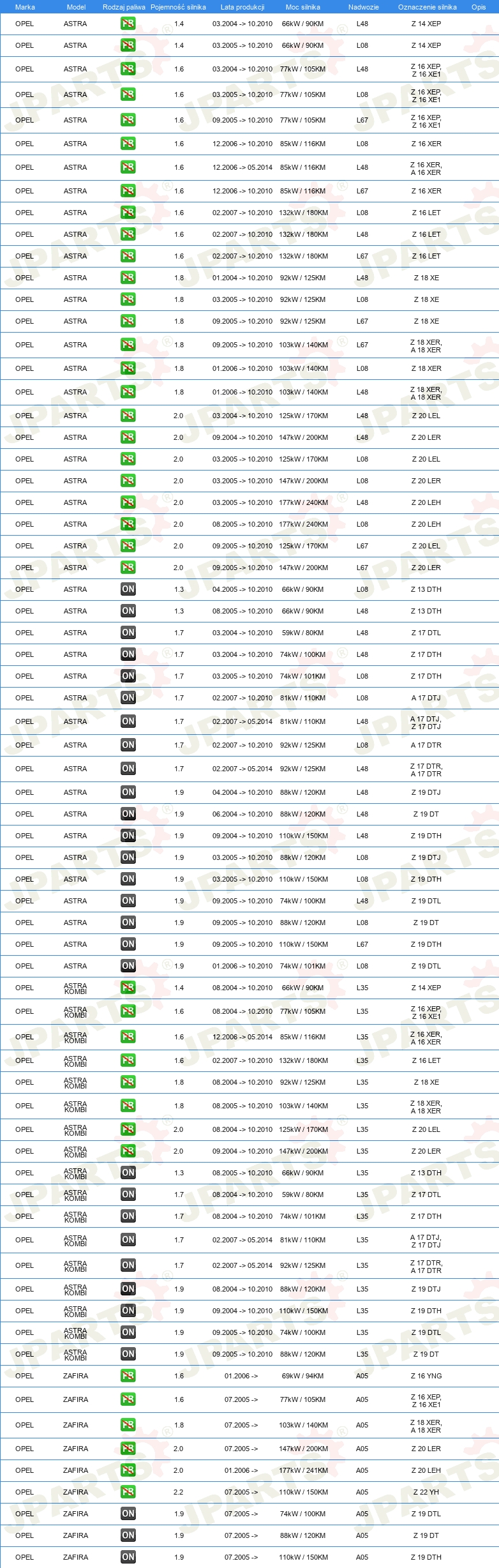Select the petrol icon in the ZAFIRA 2.2 Z 22 YH row
This screenshot has width=499, height=1568.
[x=128, y=1492]
